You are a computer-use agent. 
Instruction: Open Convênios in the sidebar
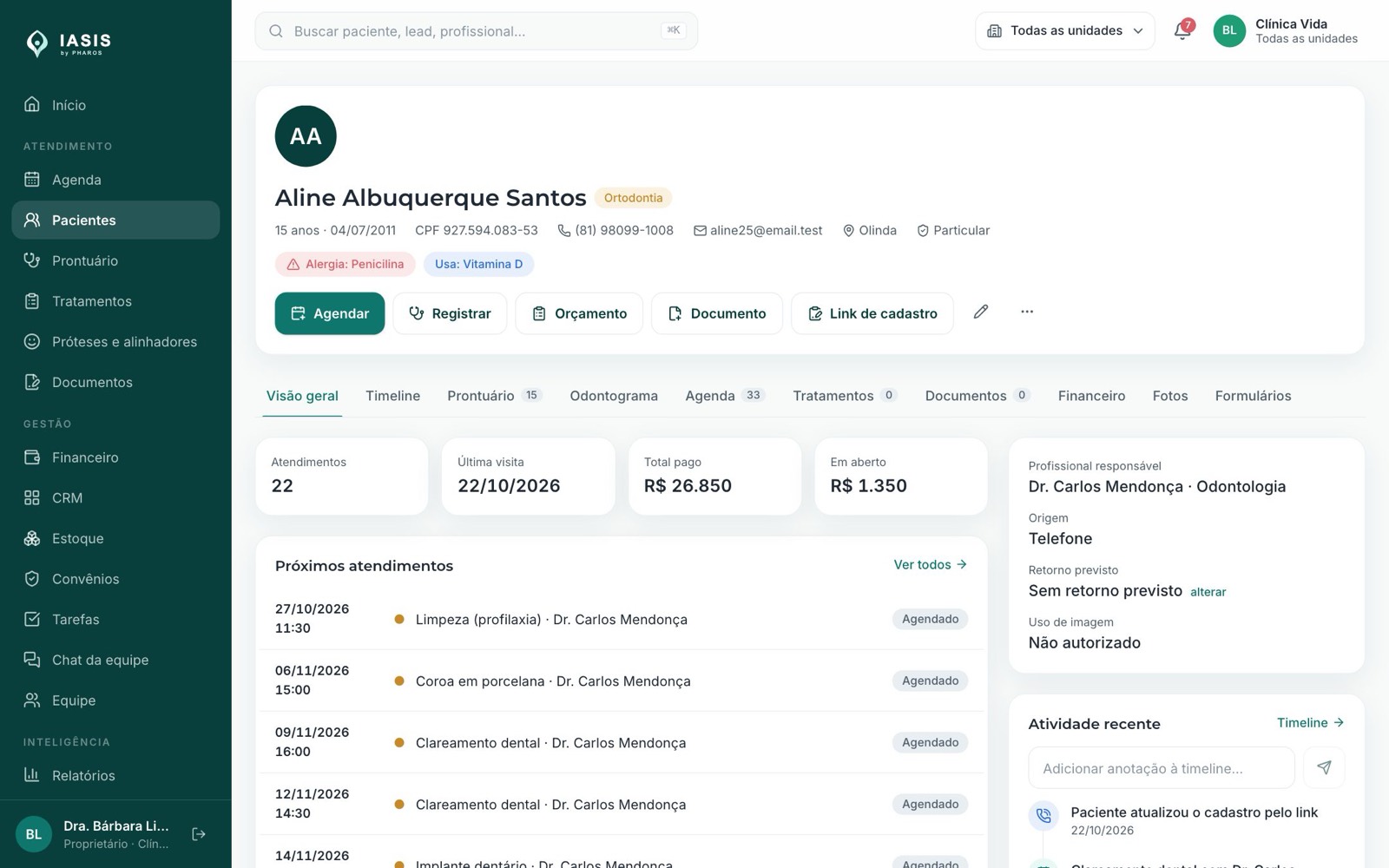(x=115, y=579)
